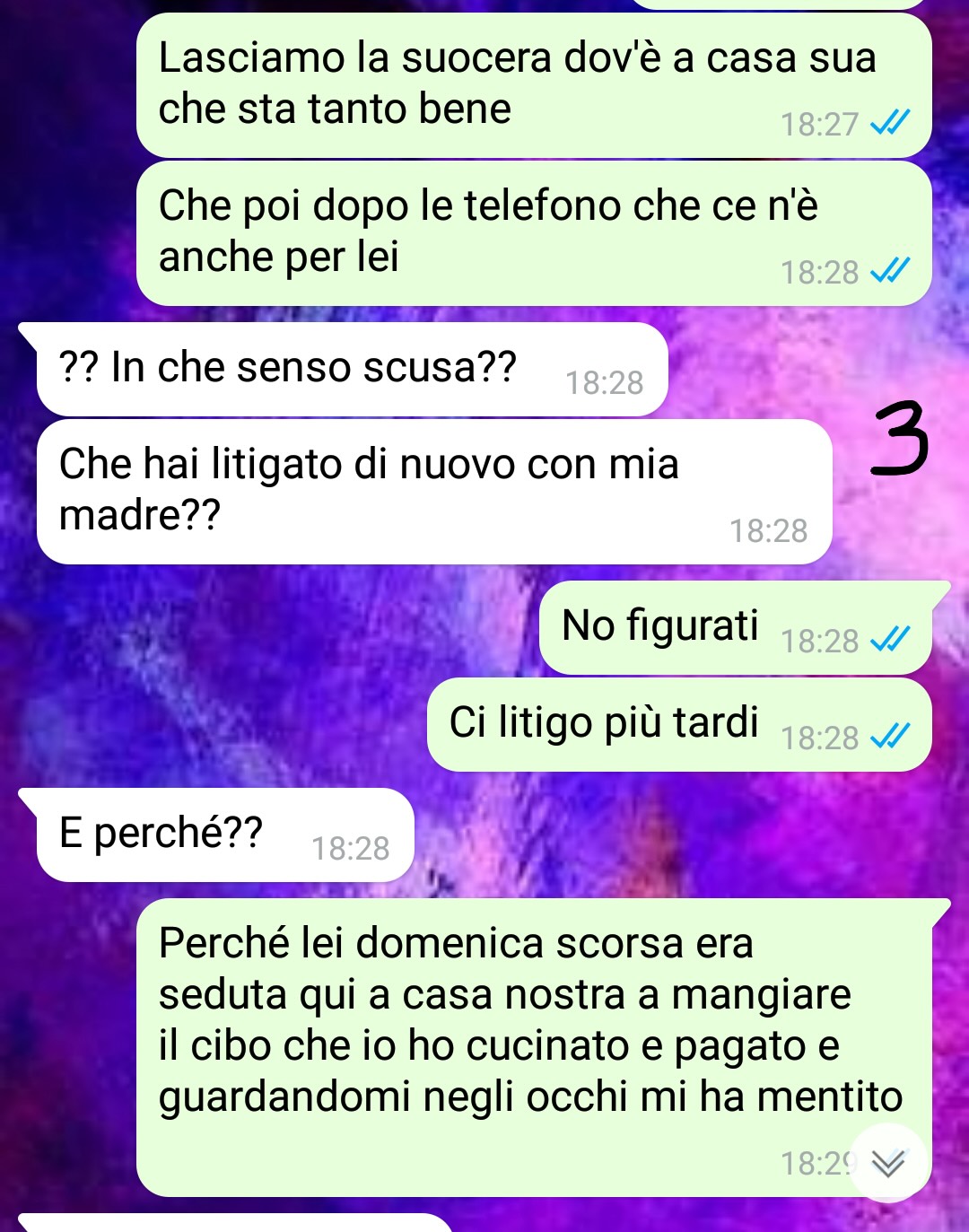Image resolution: width=969 pixels, height=1232 pixels.
Task: Tap the 'Ci litigo più tardi' sent message
Action: tap(679, 724)
